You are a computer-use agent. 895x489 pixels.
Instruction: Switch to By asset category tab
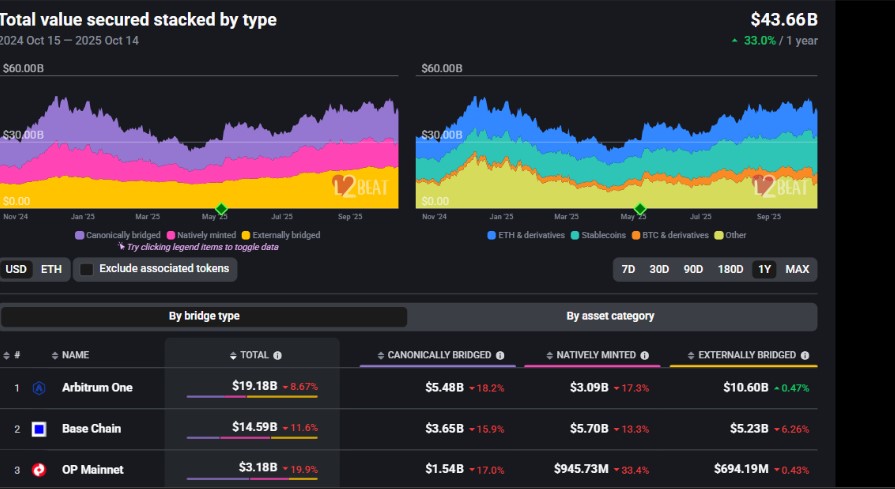click(x=610, y=316)
